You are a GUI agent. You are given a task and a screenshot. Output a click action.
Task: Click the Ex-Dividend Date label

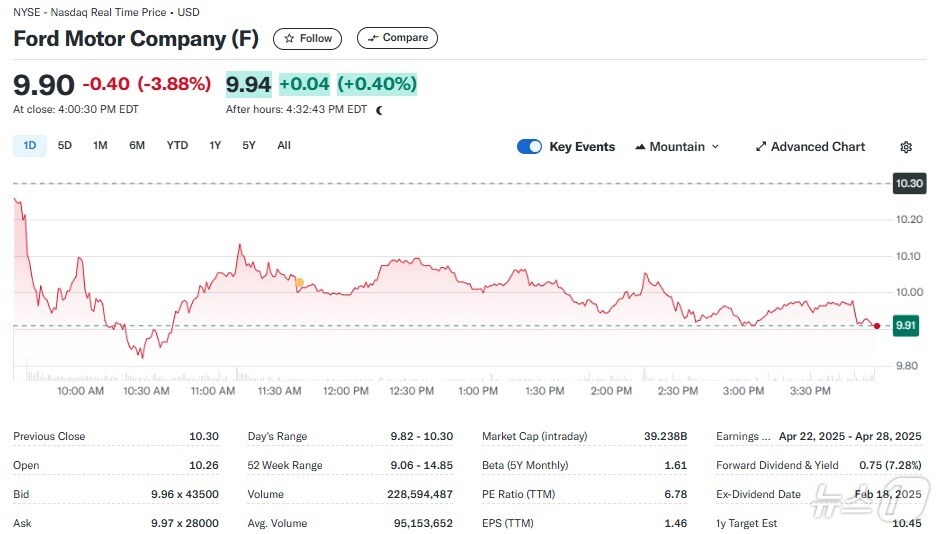click(x=758, y=494)
